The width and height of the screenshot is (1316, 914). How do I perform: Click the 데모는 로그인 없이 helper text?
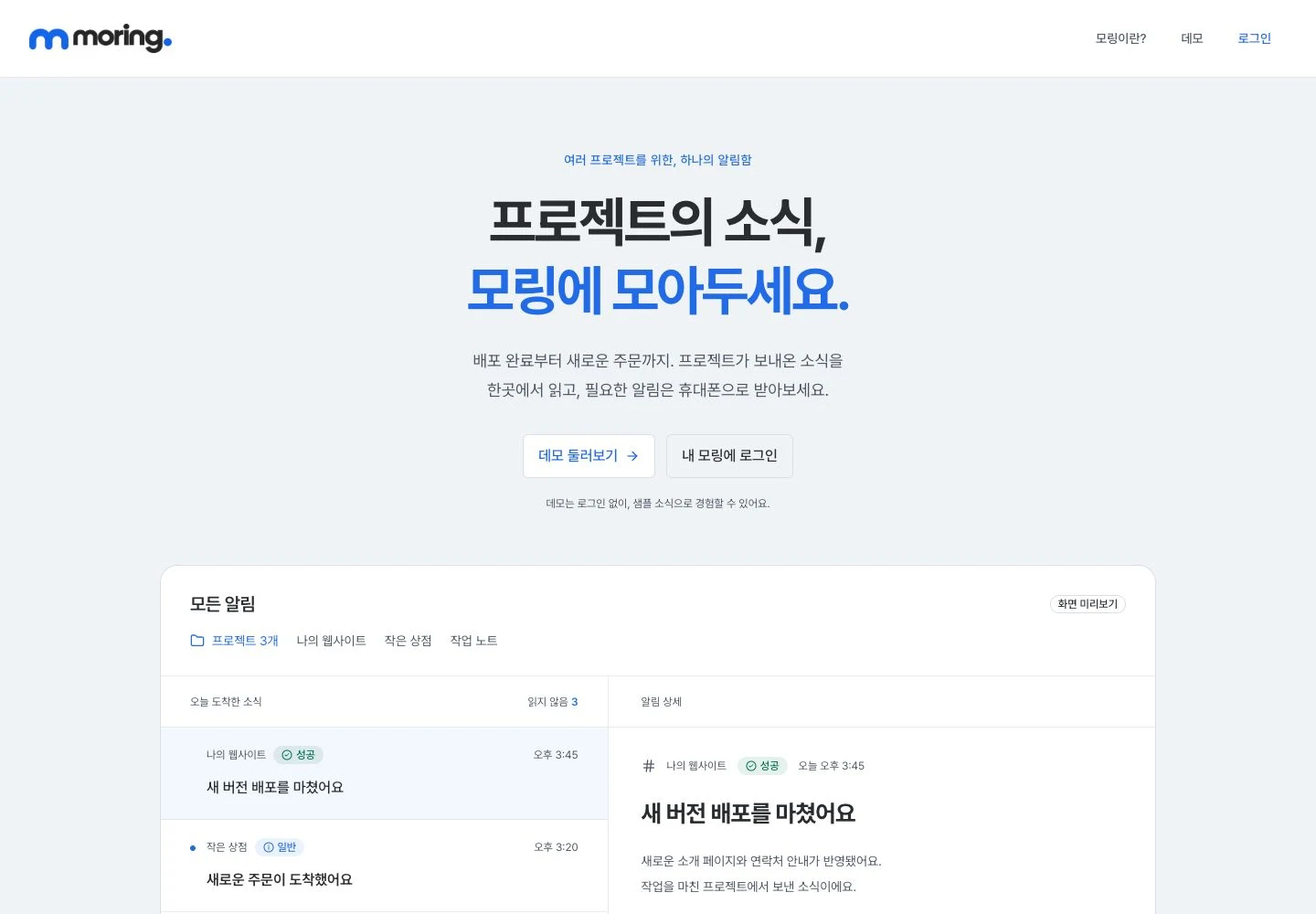pyautogui.click(x=658, y=504)
